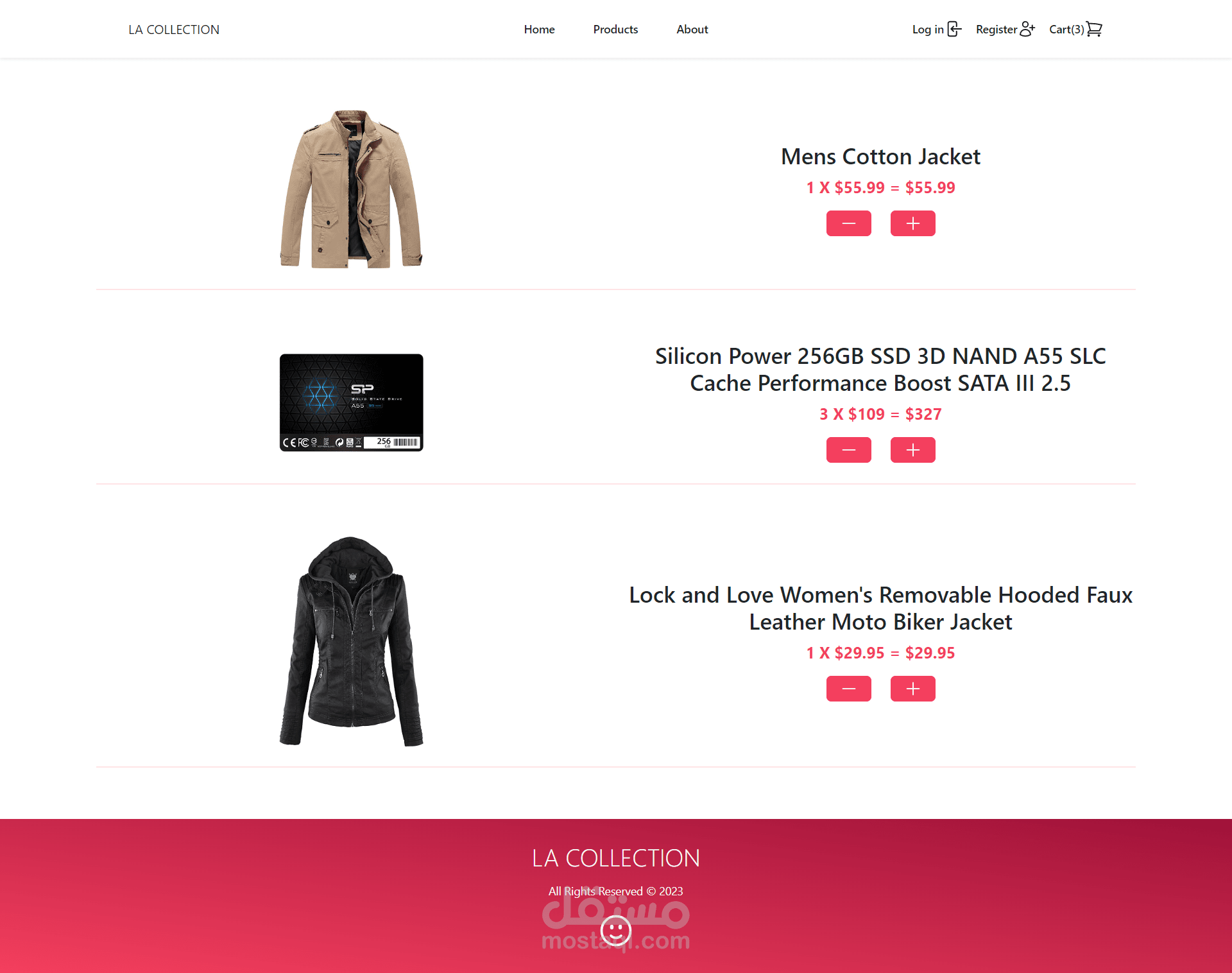The width and height of the screenshot is (1232, 973).
Task: Go to the Home menu item
Action: click(539, 30)
